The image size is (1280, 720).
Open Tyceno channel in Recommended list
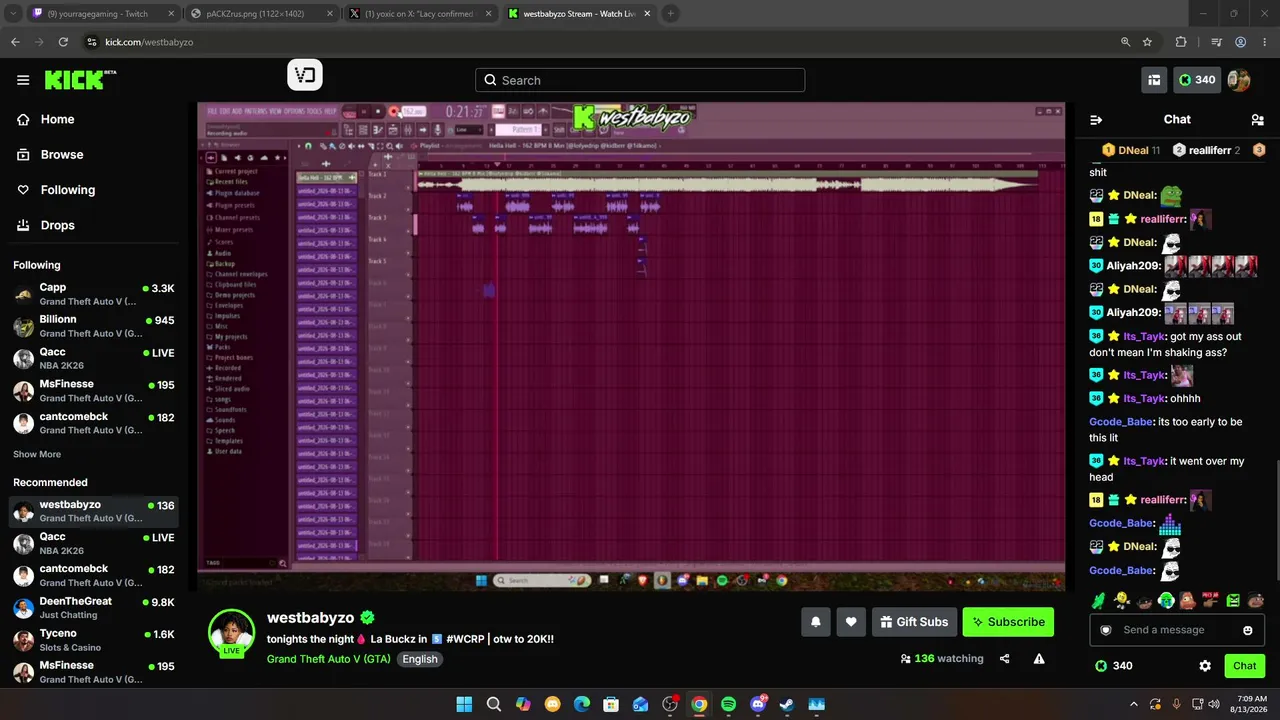(x=94, y=639)
